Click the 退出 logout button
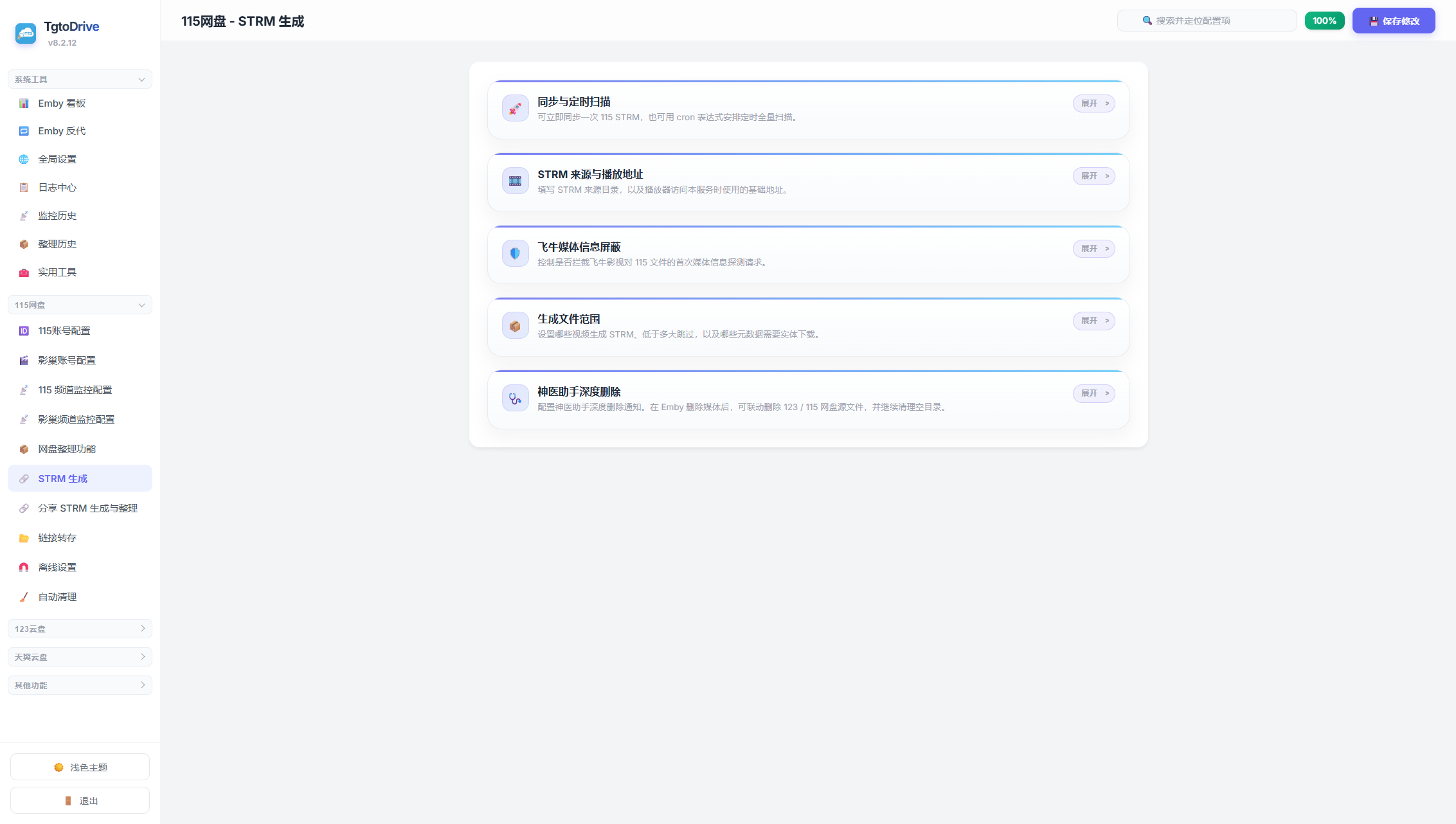This screenshot has width=1456, height=824. click(80, 800)
